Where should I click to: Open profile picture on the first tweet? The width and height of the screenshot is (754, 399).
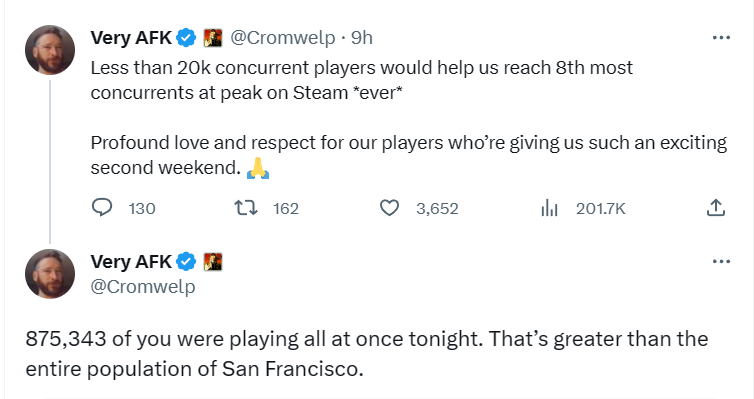(50, 50)
